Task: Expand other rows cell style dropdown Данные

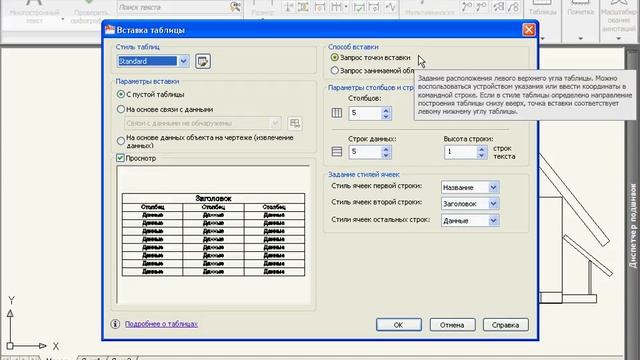Action: [x=493, y=220]
